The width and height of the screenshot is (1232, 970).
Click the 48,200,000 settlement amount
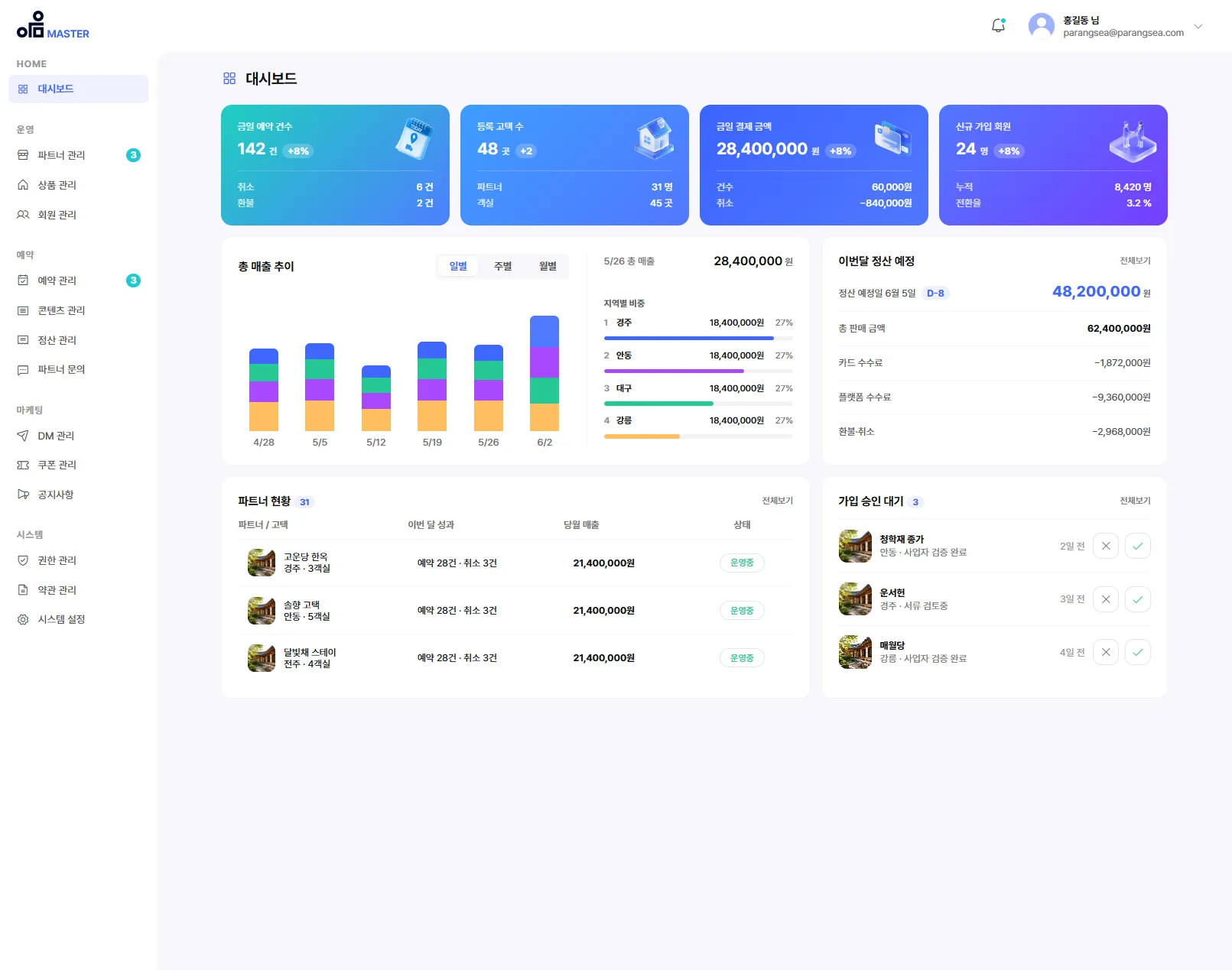pyautogui.click(x=1096, y=291)
